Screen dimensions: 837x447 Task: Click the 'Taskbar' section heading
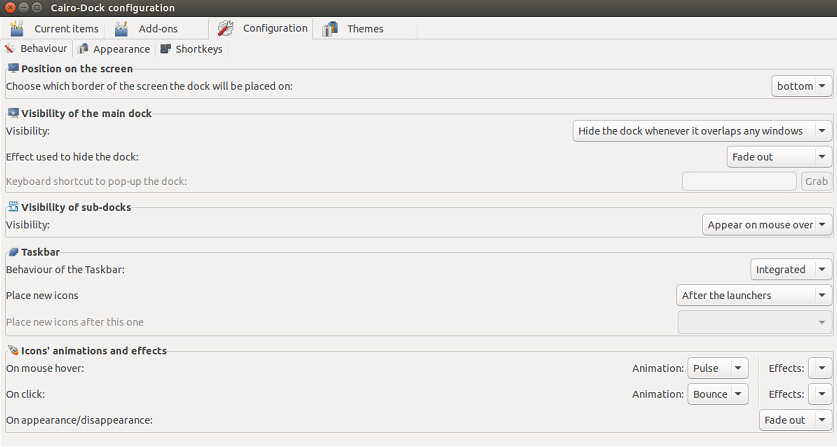tap(41, 252)
